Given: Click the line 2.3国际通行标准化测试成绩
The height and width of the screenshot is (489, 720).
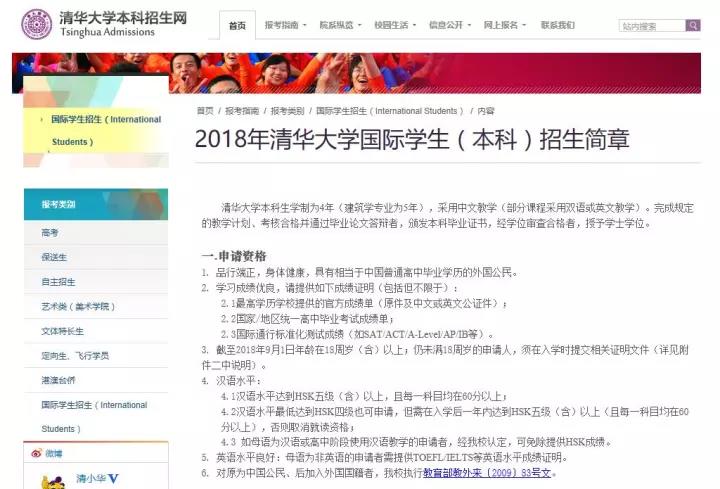Looking at the screenshot, I should point(357,334).
